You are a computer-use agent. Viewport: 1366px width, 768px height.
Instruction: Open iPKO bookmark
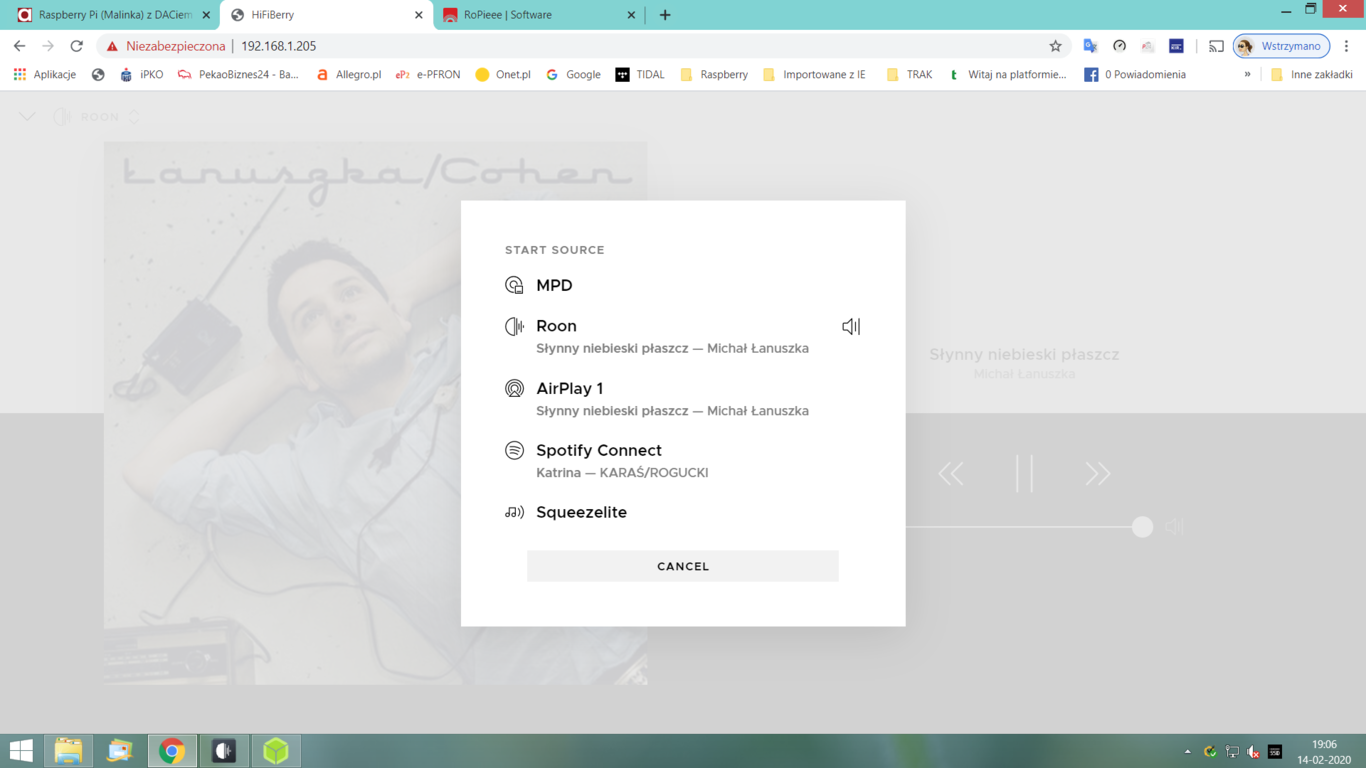point(141,74)
